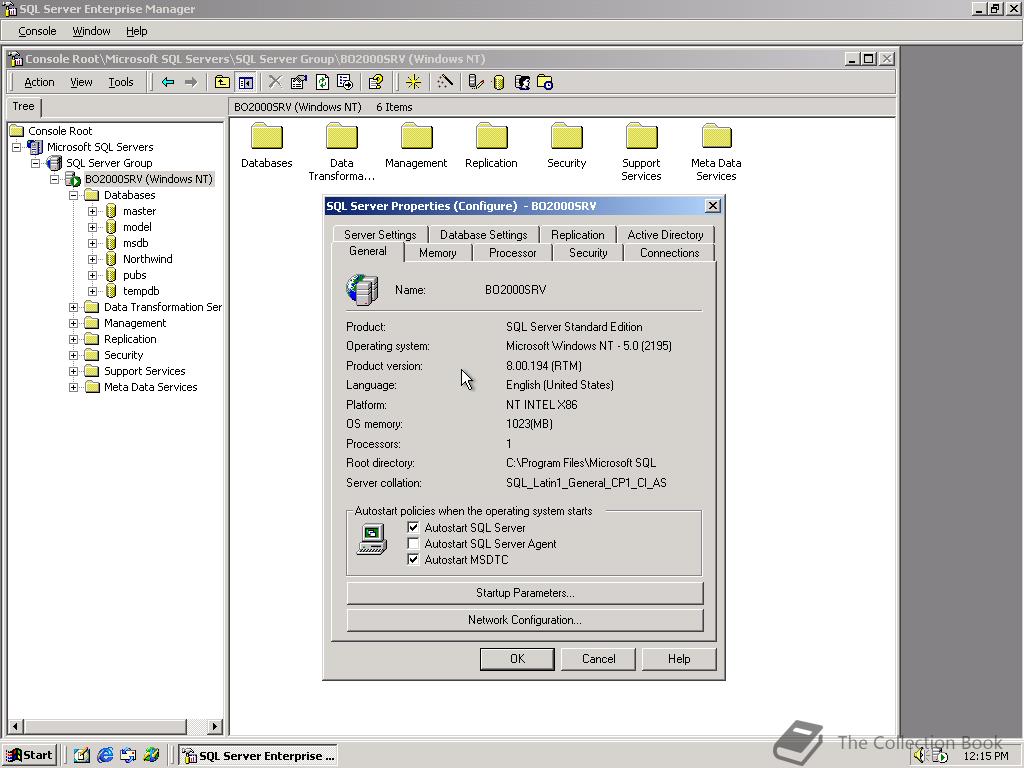This screenshot has height=768, width=1024.
Task: Click the yellow starburst New icon
Action: pyautogui.click(x=413, y=82)
